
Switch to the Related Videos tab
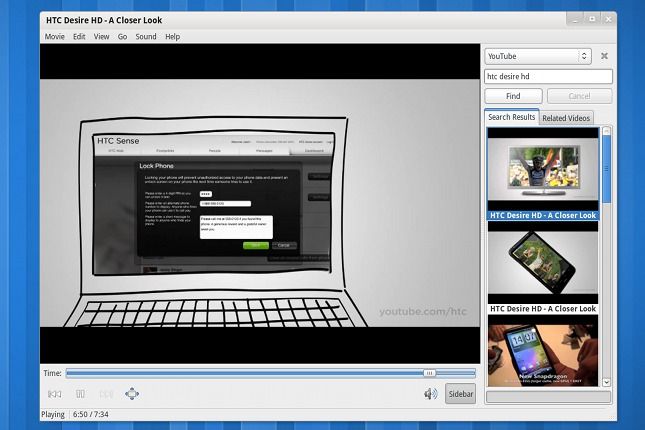(x=566, y=118)
